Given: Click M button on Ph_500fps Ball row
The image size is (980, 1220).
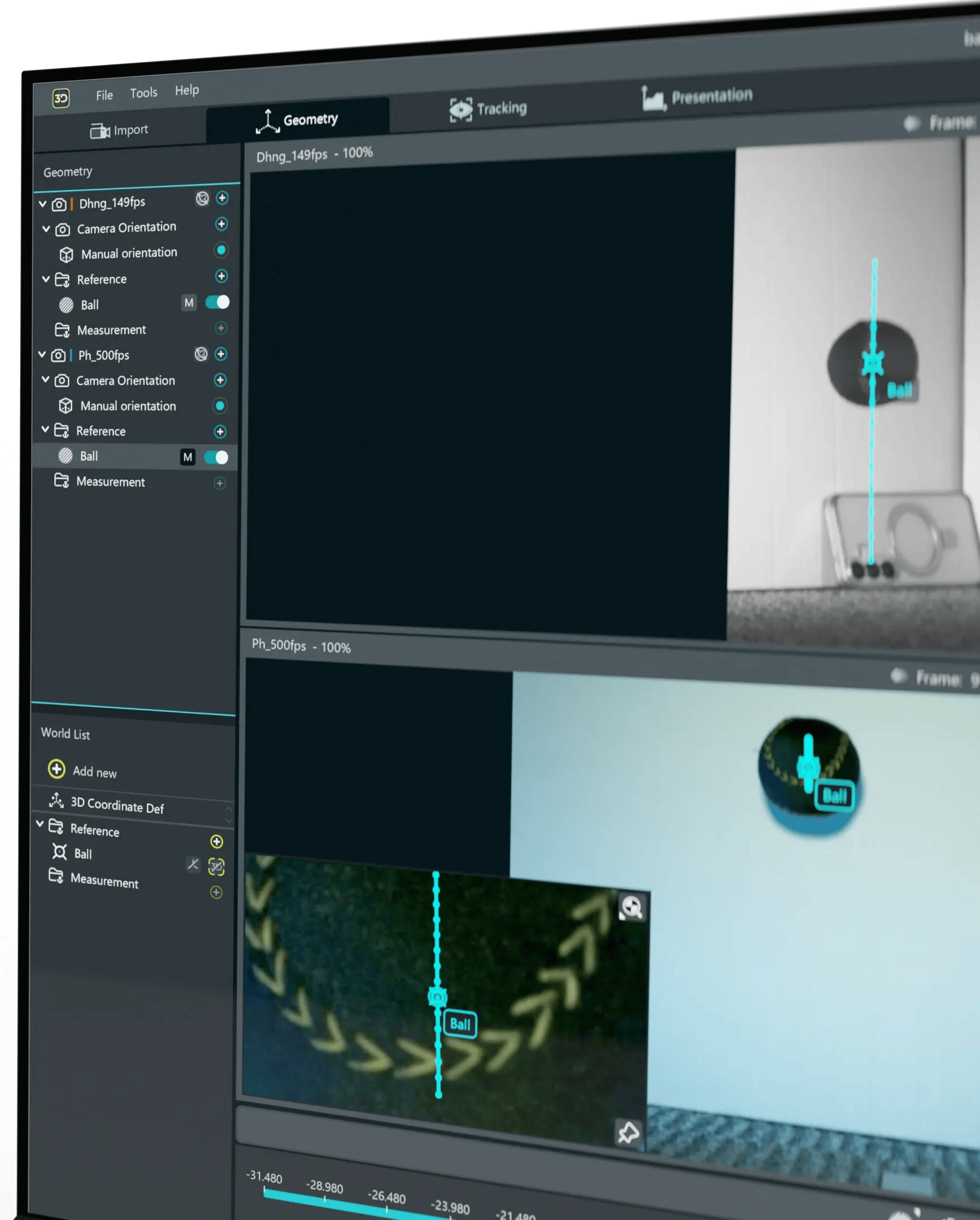Looking at the screenshot, I should [188, 457].
